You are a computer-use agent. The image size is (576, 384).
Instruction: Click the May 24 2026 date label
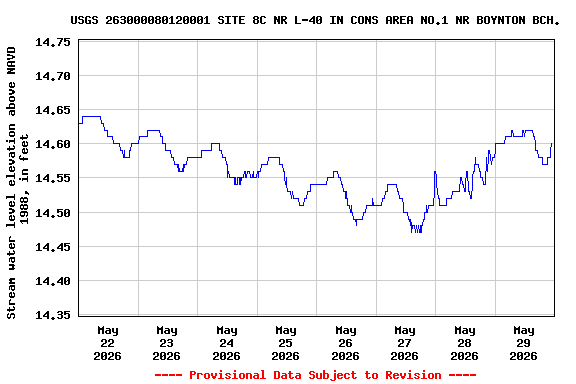[226, 343]
